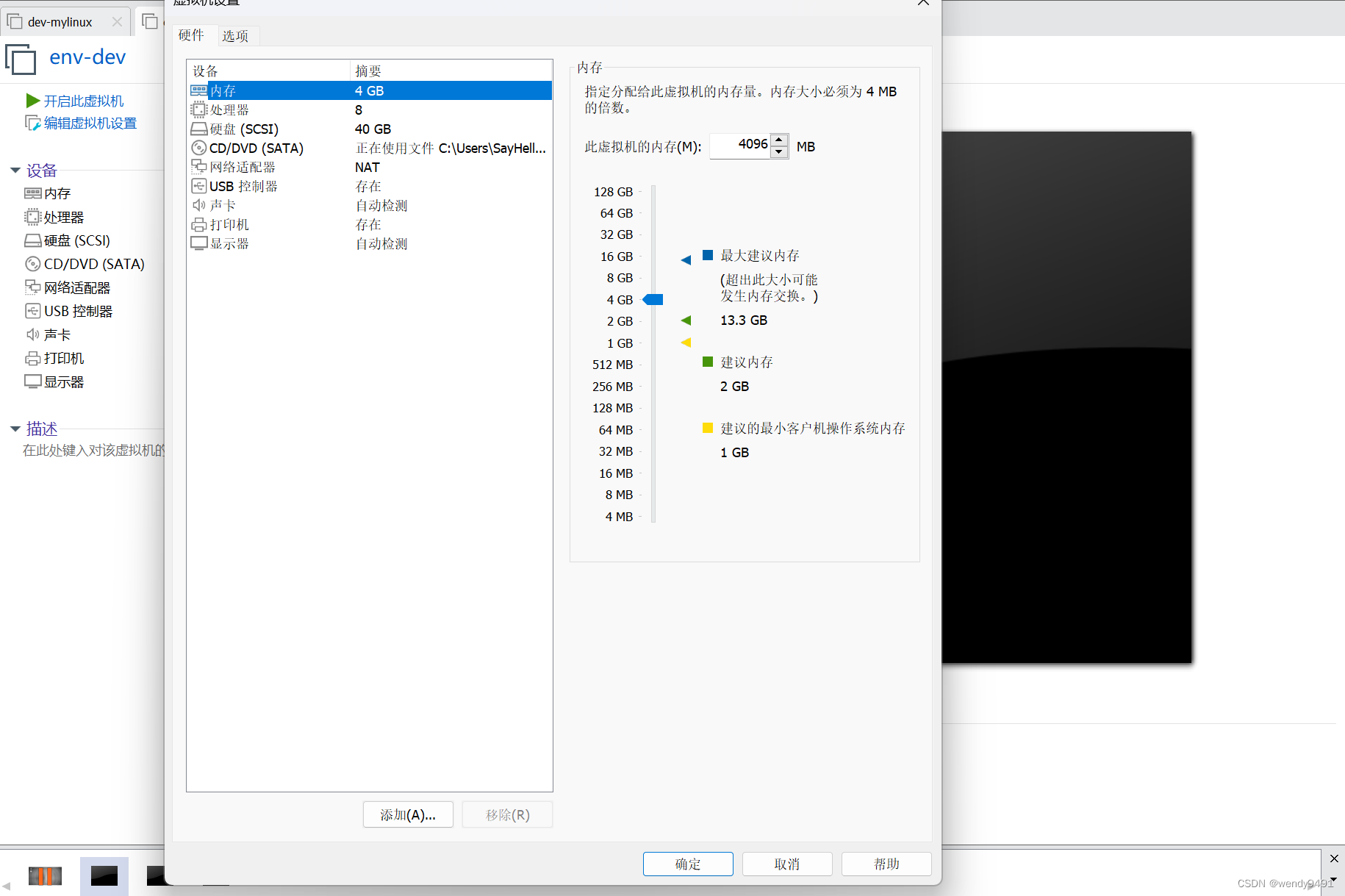Click the 打印机 printer icon in the dialog list
The width and height of the screenshot is (1345, 896).
pyautogui.click(x=198, y=224)
